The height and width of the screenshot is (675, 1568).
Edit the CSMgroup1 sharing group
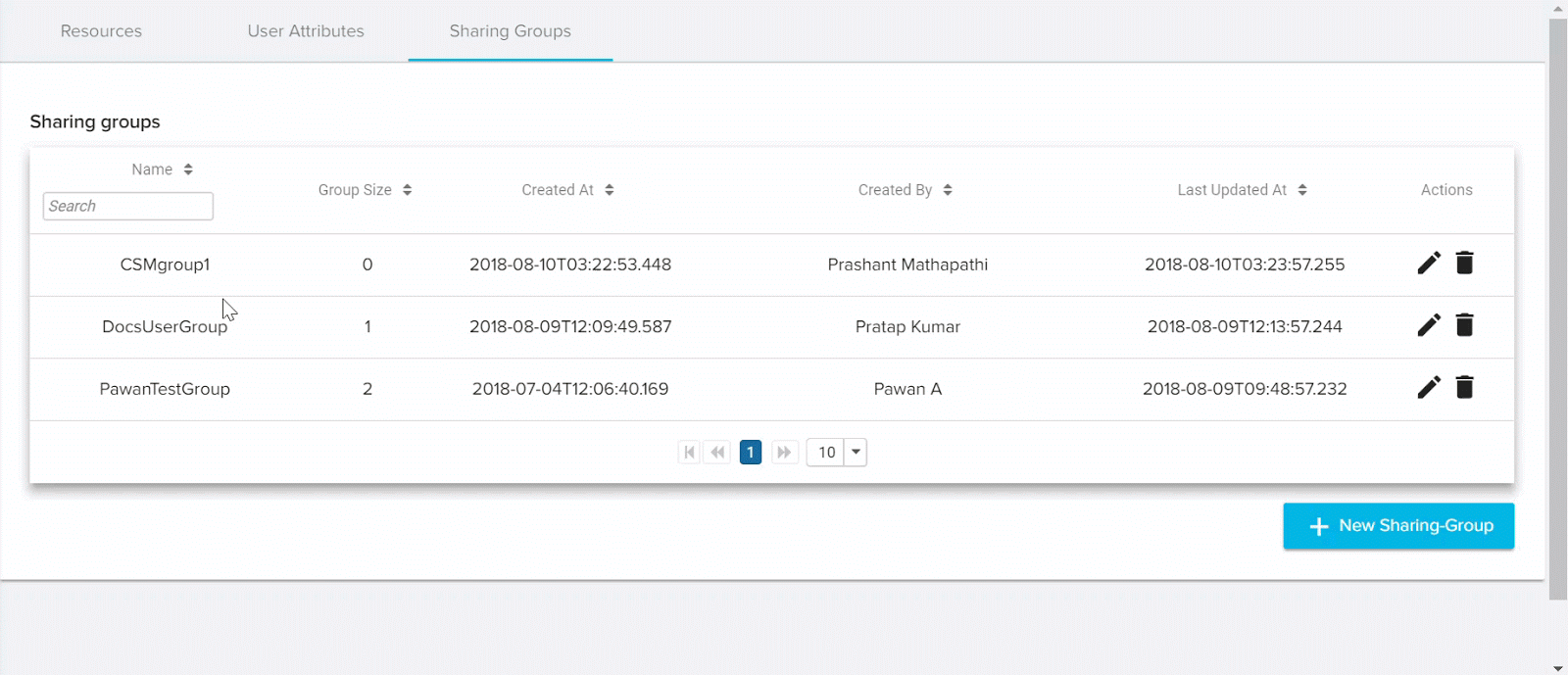click(1429, 263)
